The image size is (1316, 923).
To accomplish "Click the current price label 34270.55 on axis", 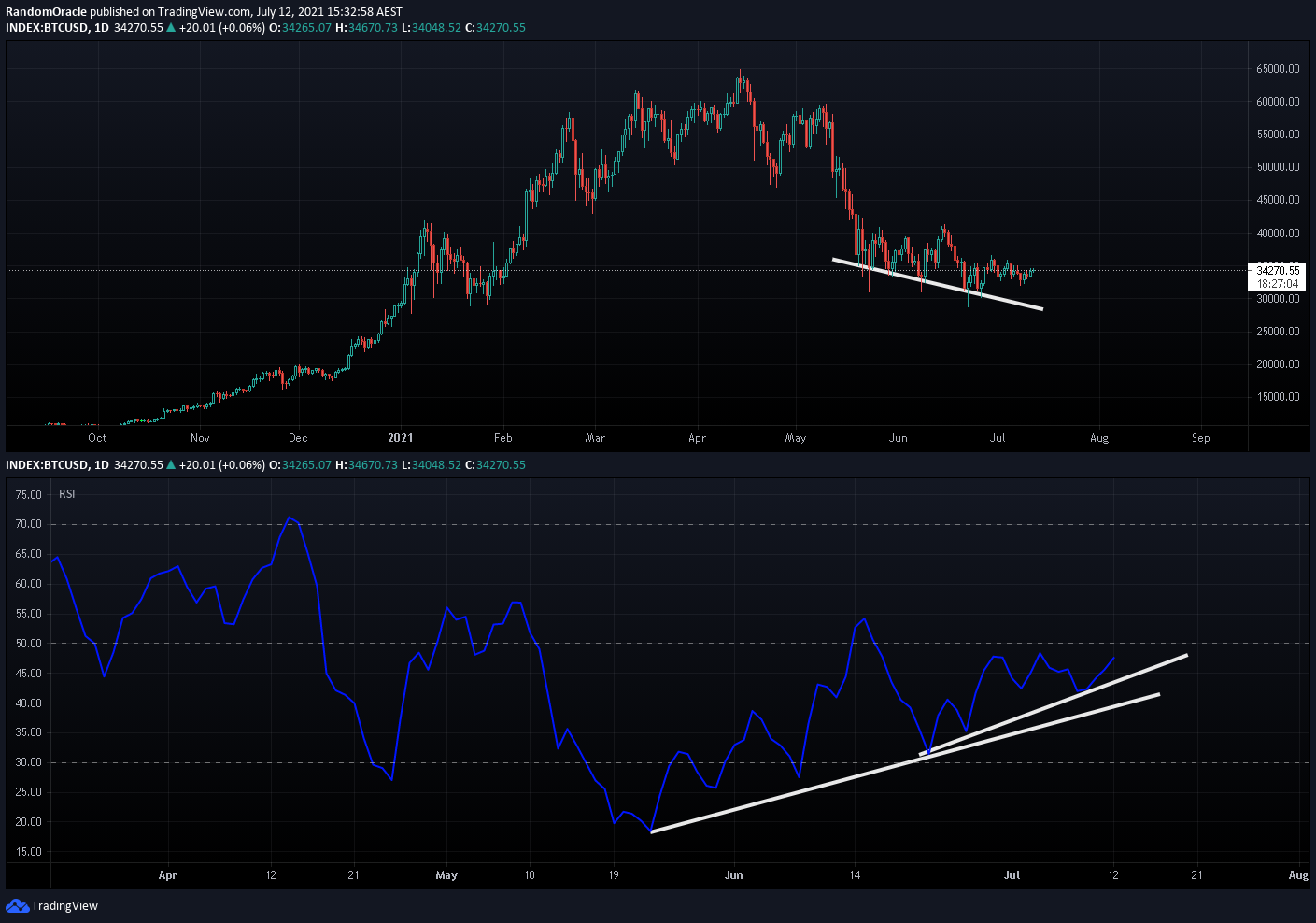I will tap(1278, 271).
